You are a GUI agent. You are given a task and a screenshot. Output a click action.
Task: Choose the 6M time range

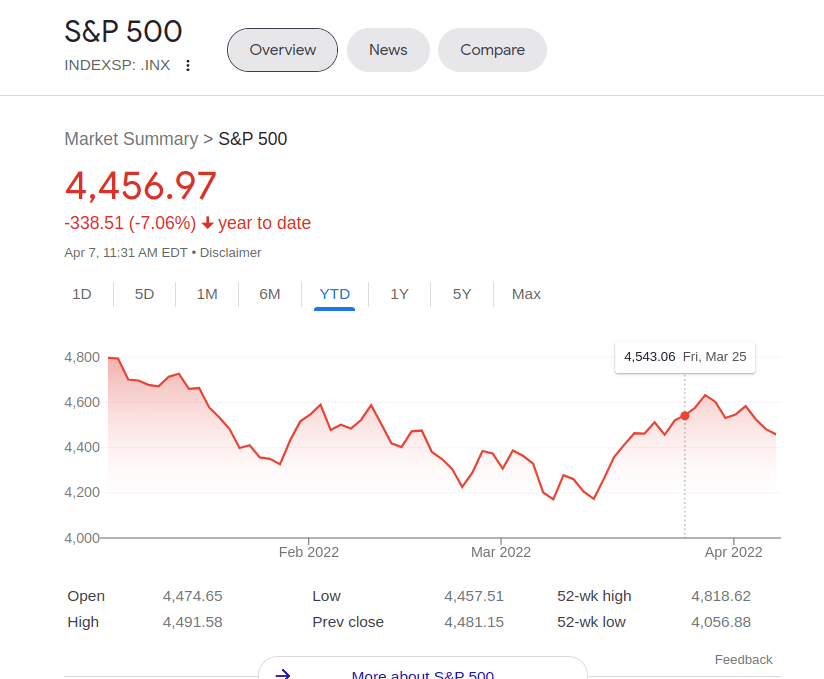(x=269, y=294)
